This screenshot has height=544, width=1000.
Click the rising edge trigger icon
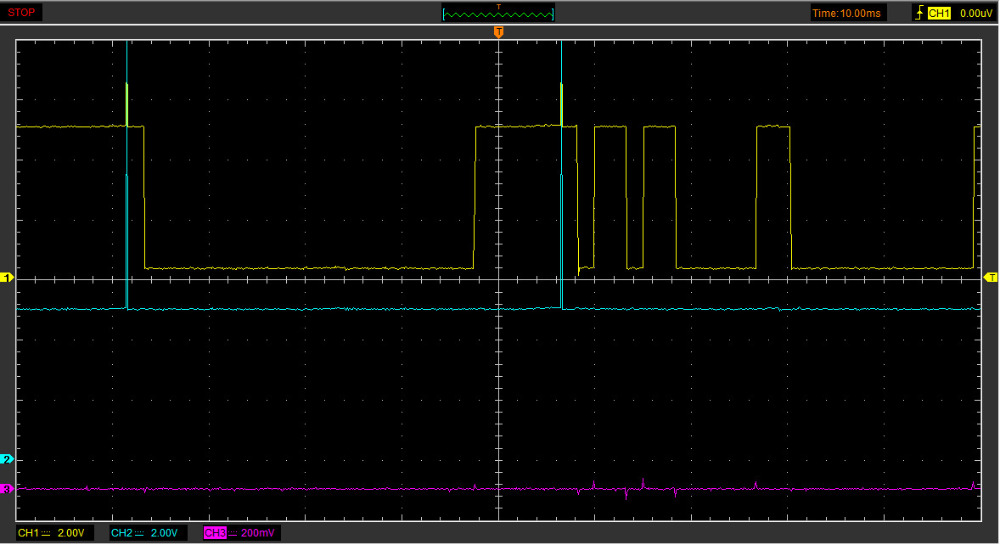[x=918, y=13]
